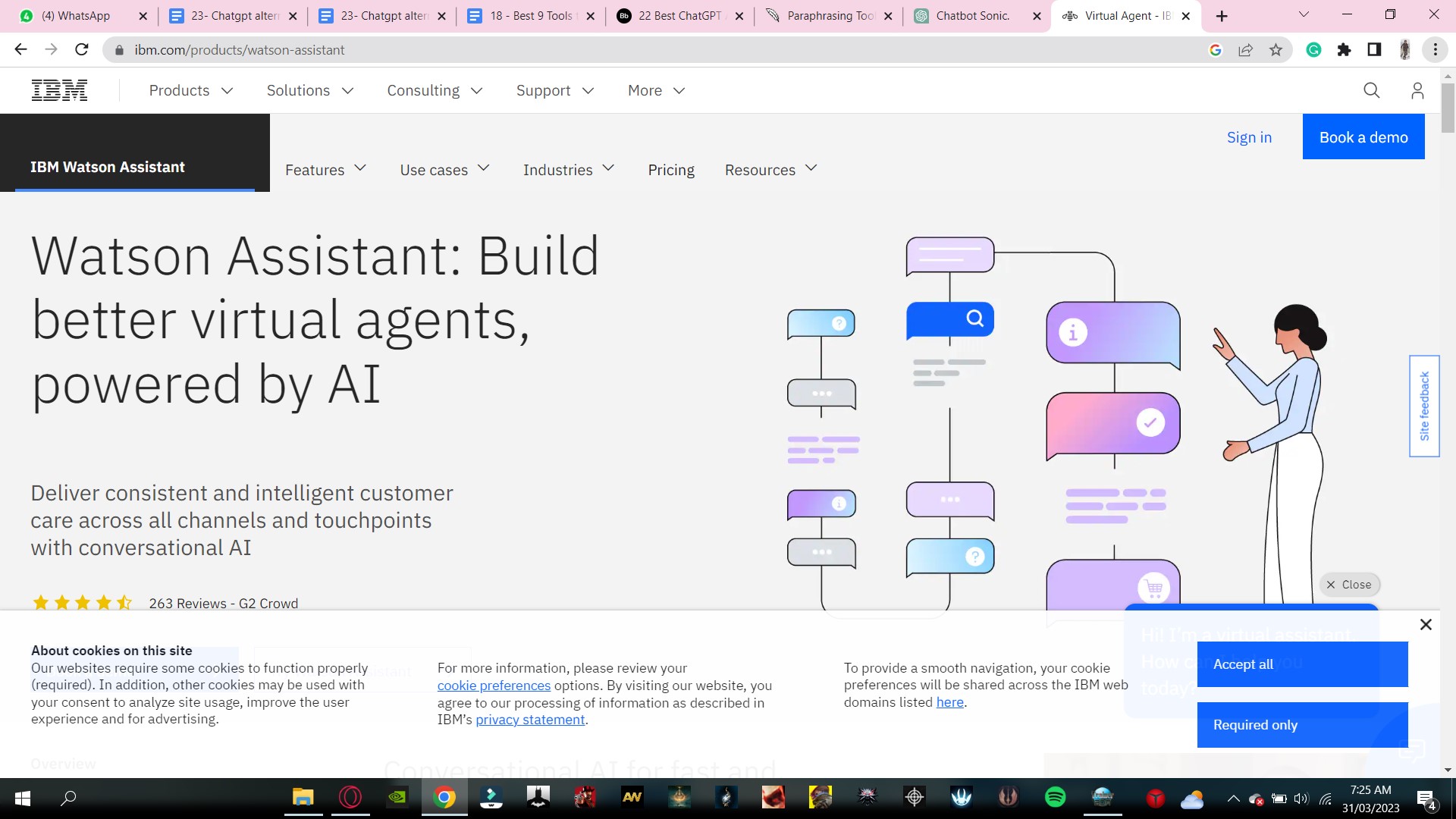Toggle the Close button on top popup
Screen dimensions: 1456x819
(1349, 584)
